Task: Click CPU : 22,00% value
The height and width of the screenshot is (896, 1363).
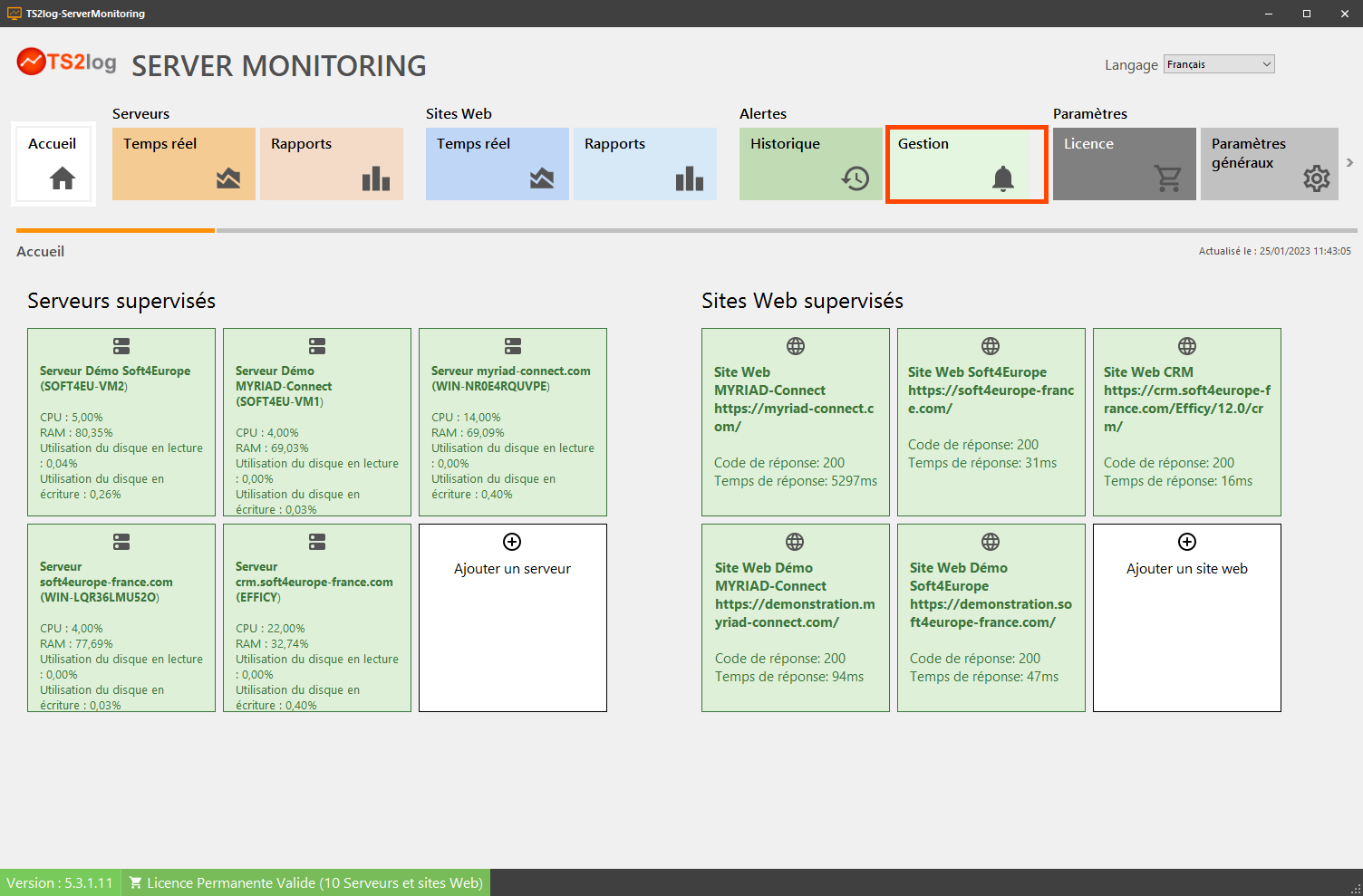Action: 270,629
